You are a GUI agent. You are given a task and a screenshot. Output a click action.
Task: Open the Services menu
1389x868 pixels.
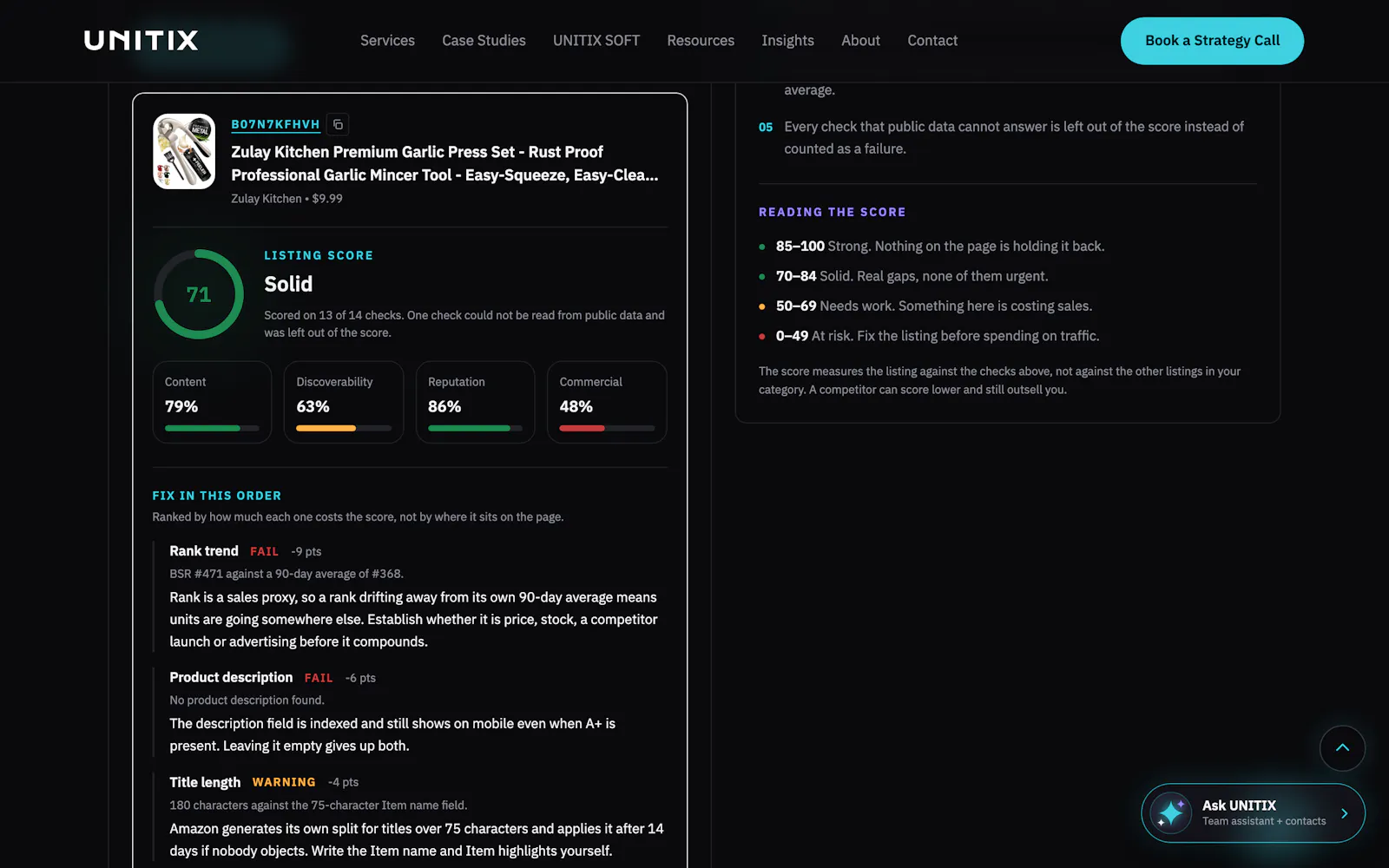tap(387, 41)
